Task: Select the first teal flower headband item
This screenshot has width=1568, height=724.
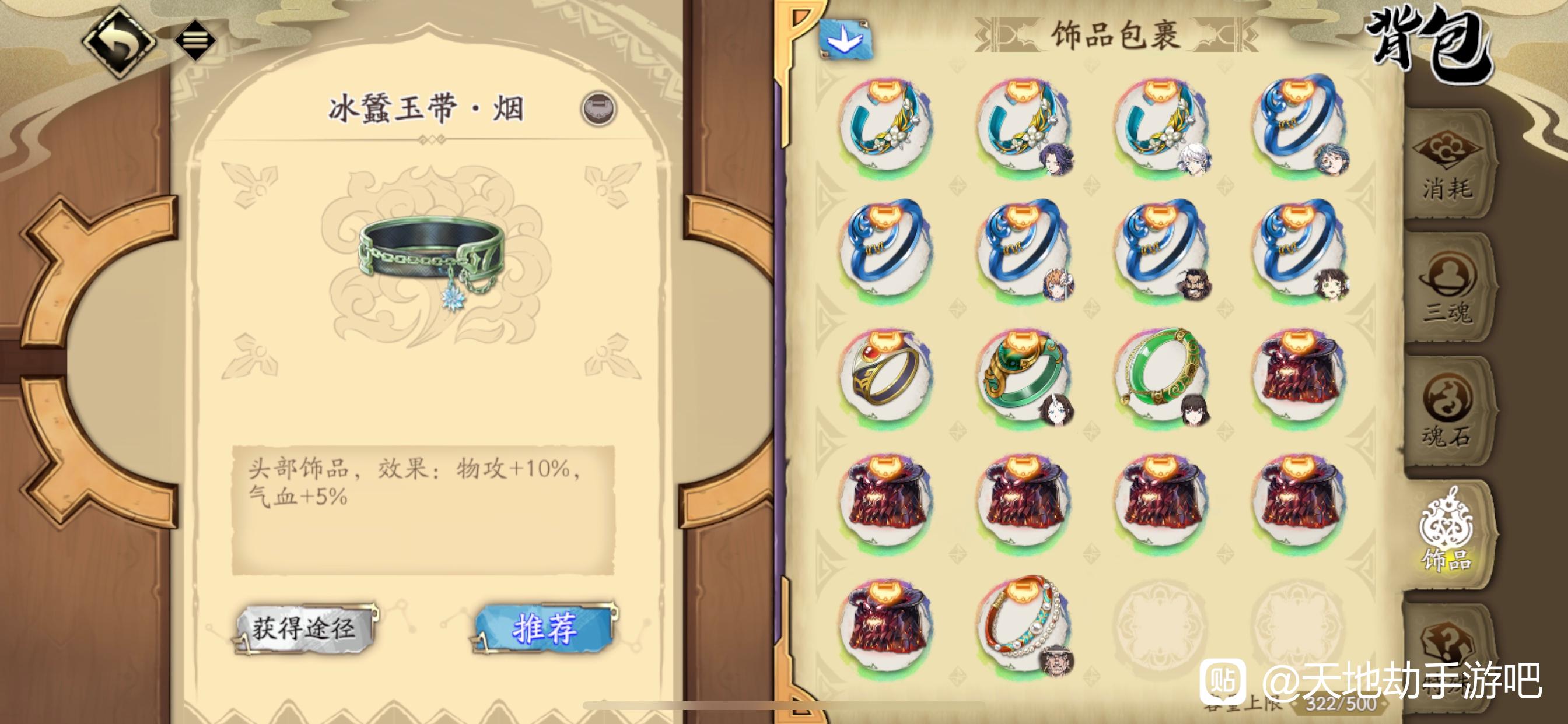Action: (x=885, y=124)
